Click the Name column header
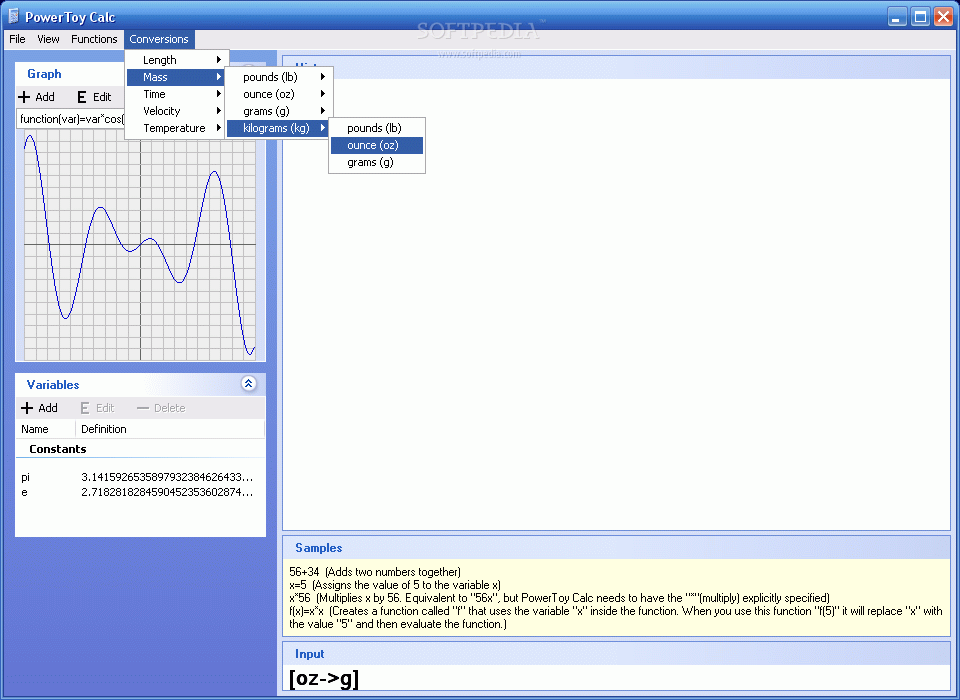The height and width of the screenshot is (700, 960). click(45, 429)
